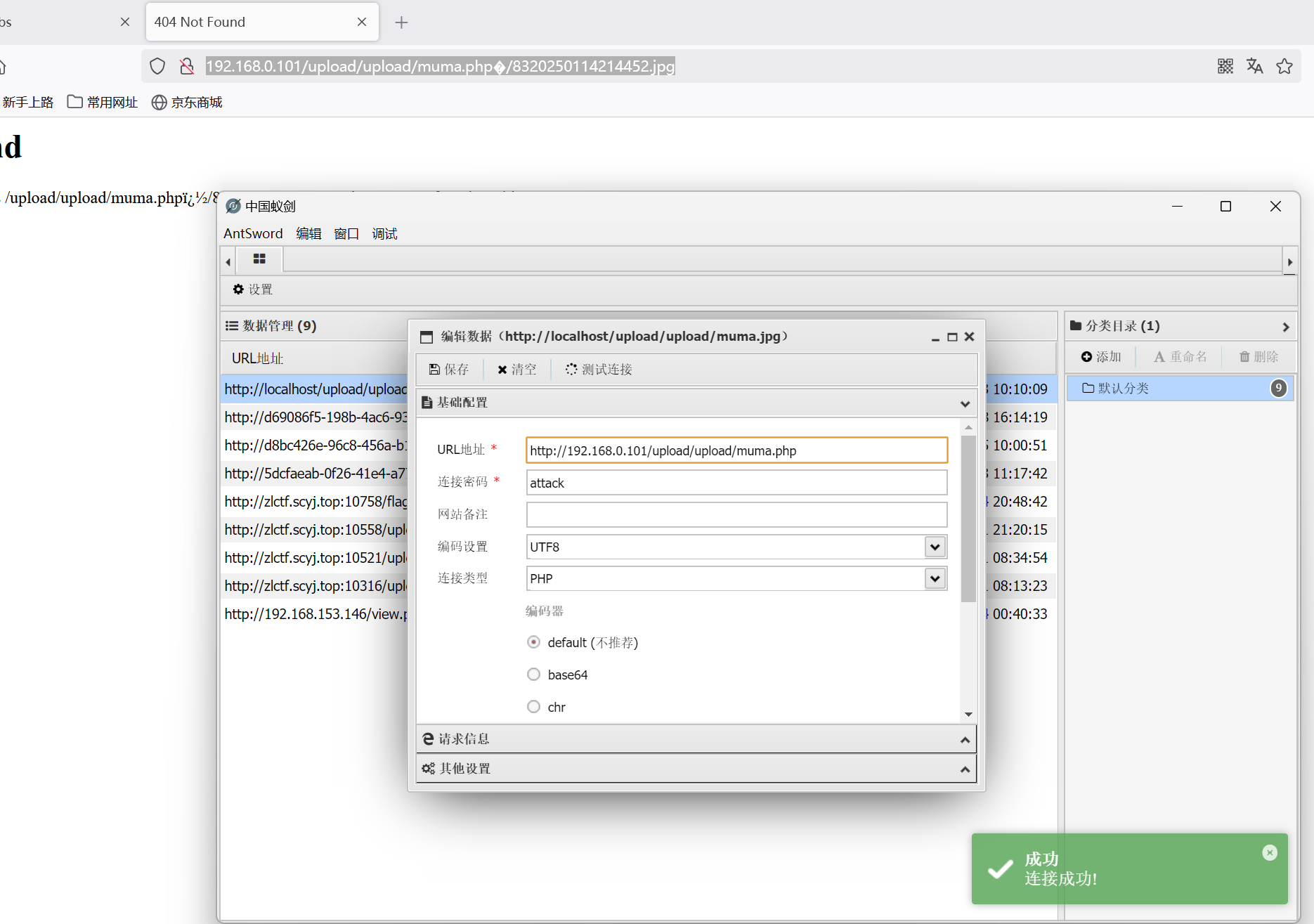Select the default encoder radio button
The height and width of the screenshot is (924, 1314).
click(533, 642)
